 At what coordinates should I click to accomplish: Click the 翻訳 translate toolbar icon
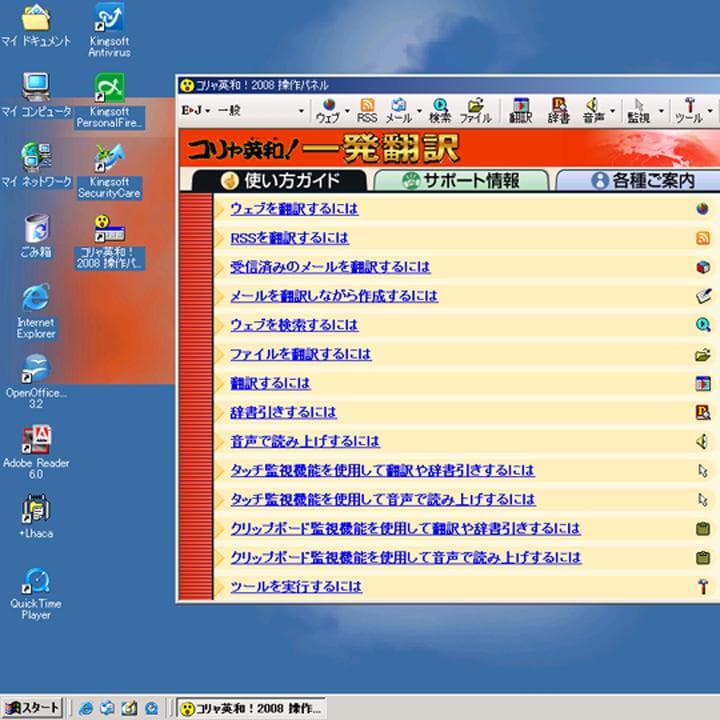[520, 111]
